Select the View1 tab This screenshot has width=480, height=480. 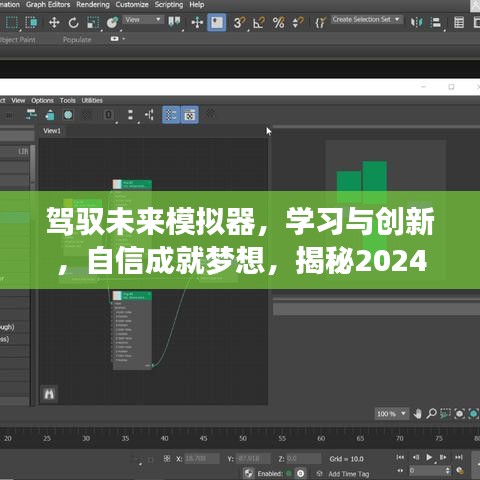pos(52,131)
